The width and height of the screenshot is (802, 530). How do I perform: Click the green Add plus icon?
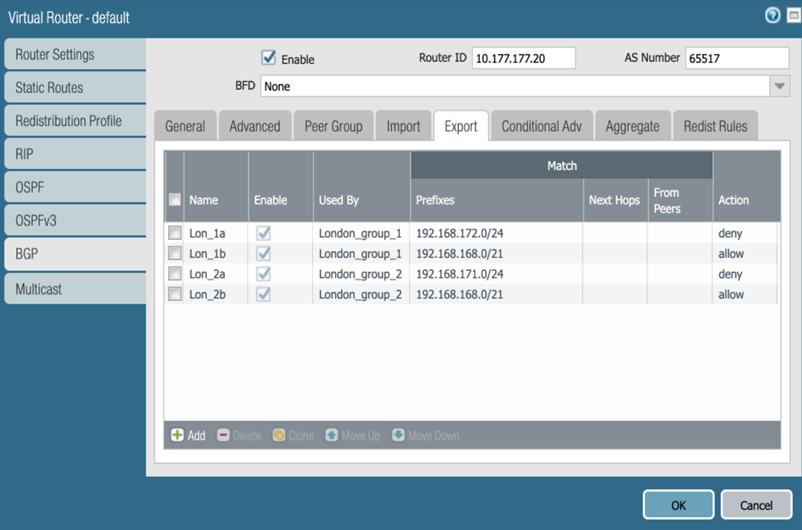pyautogui.click(x=177, y=436)
